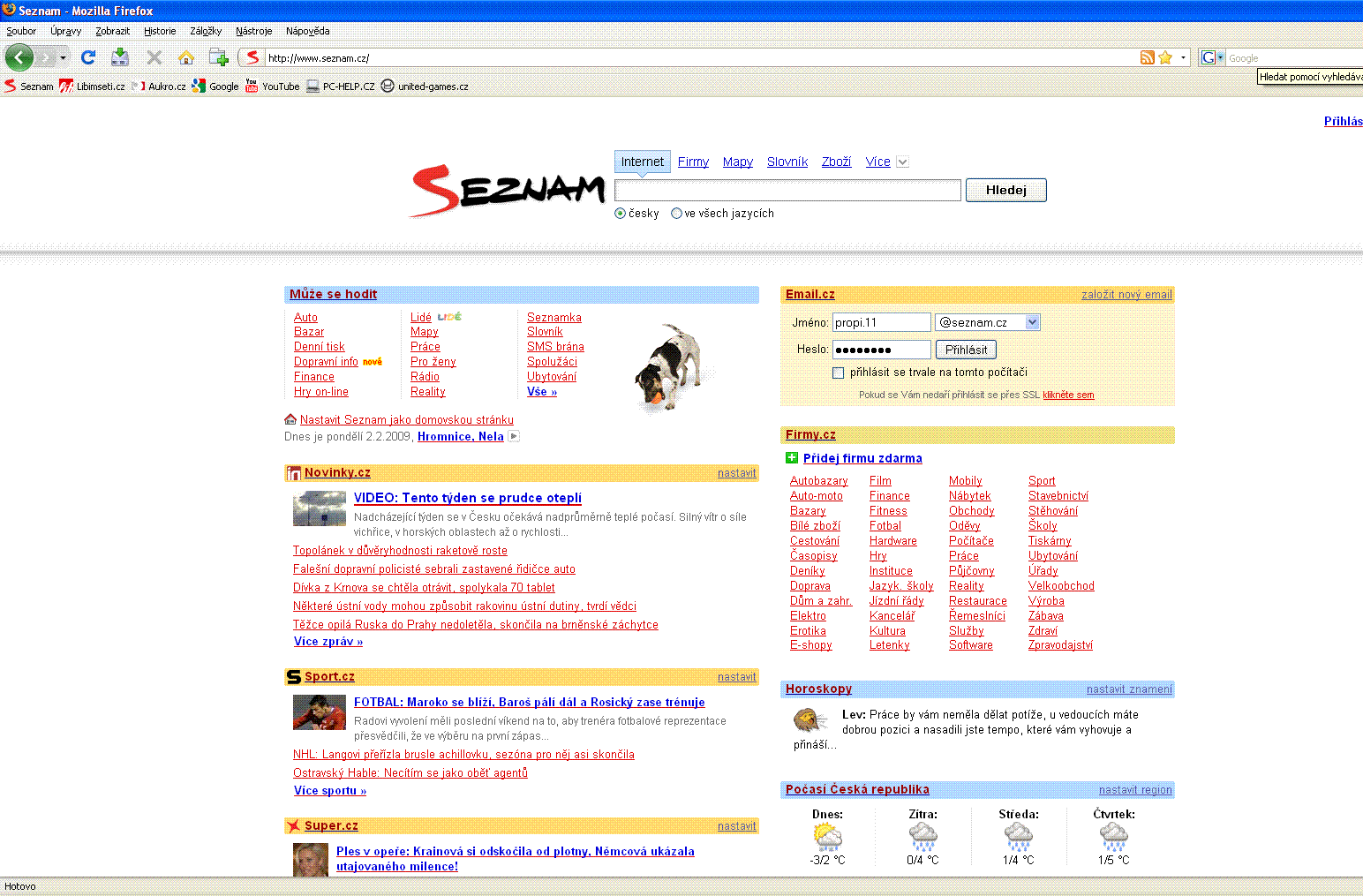Open the address bar history dropdown

[1184, 57]
